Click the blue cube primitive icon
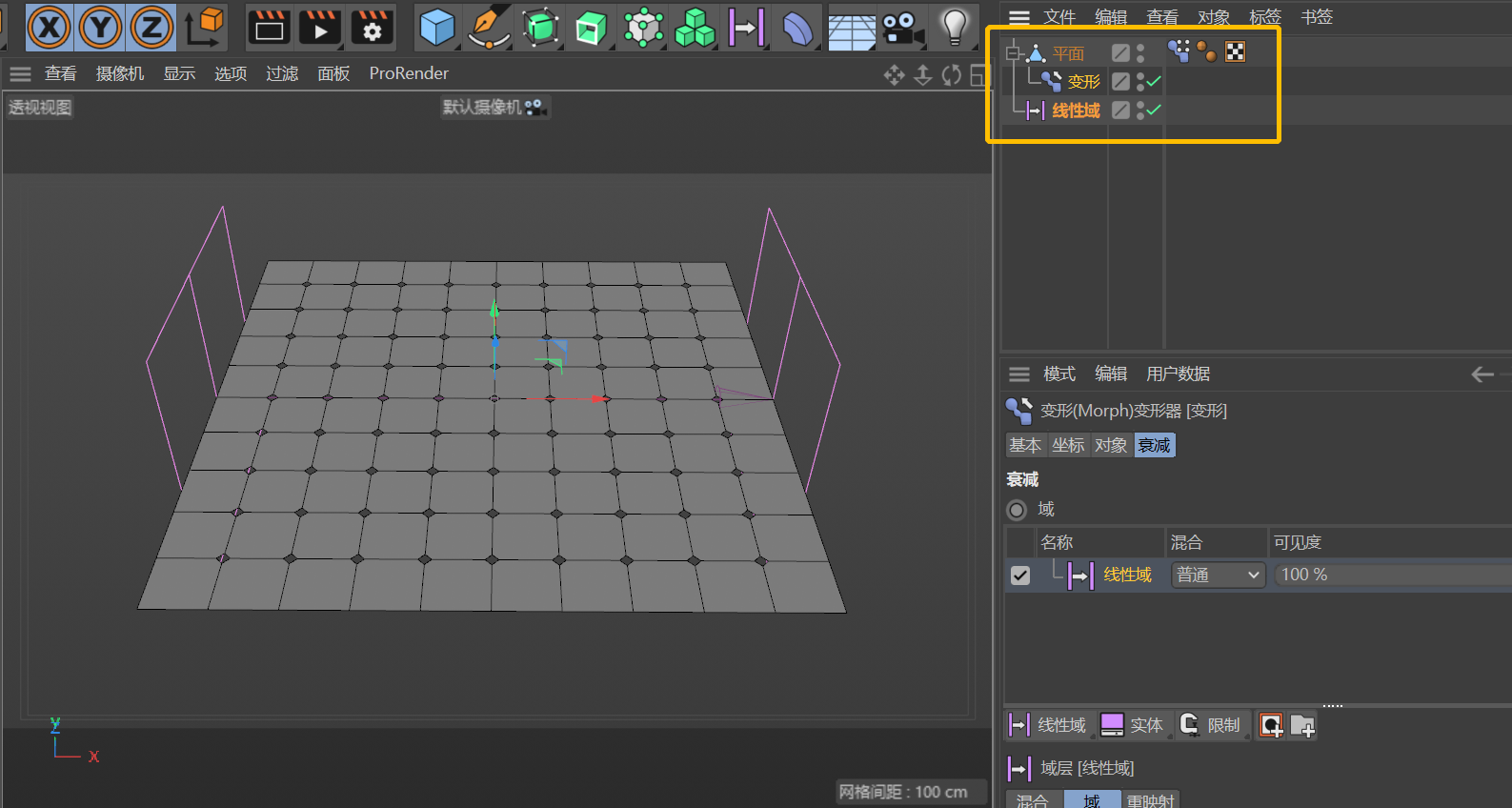 pos(437,28)
